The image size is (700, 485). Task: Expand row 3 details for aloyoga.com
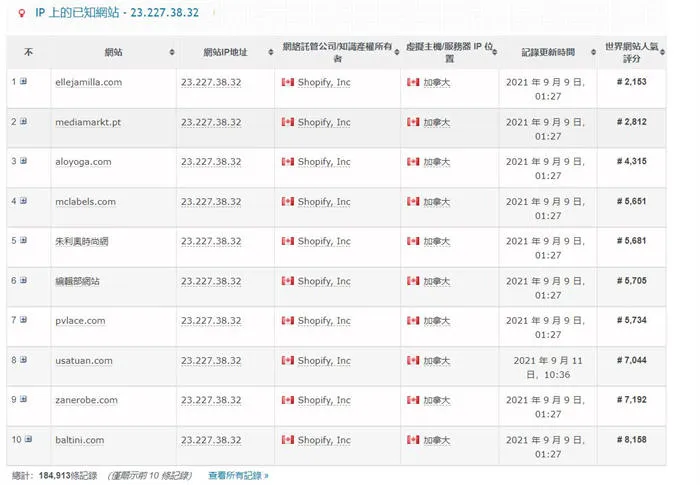pyautogui.click(x=23, y=161)
